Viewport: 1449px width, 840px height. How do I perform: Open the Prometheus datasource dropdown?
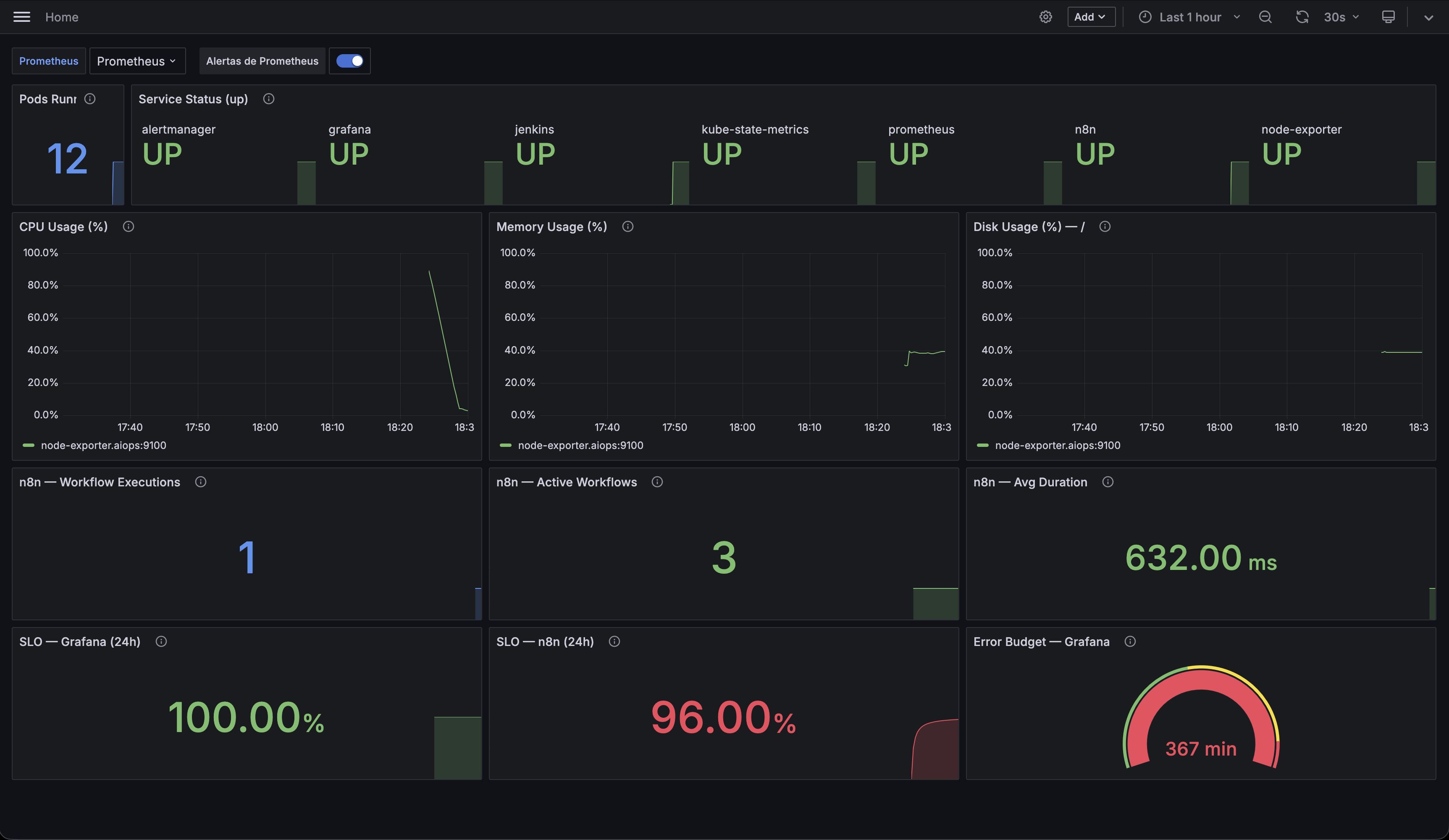click(137, 61)
